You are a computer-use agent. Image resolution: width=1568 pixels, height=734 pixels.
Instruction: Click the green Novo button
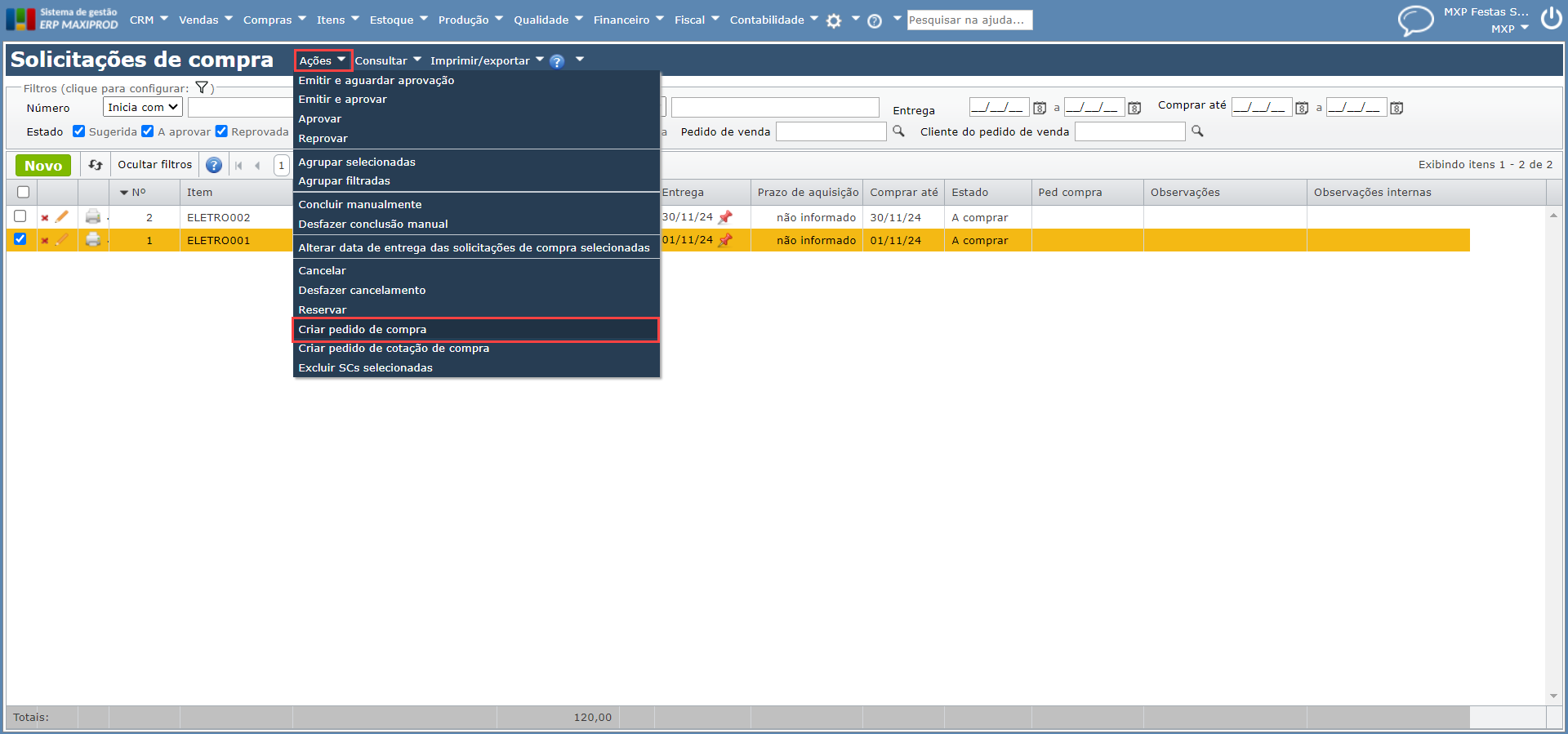pyautogui.click(x=43, y=166)
